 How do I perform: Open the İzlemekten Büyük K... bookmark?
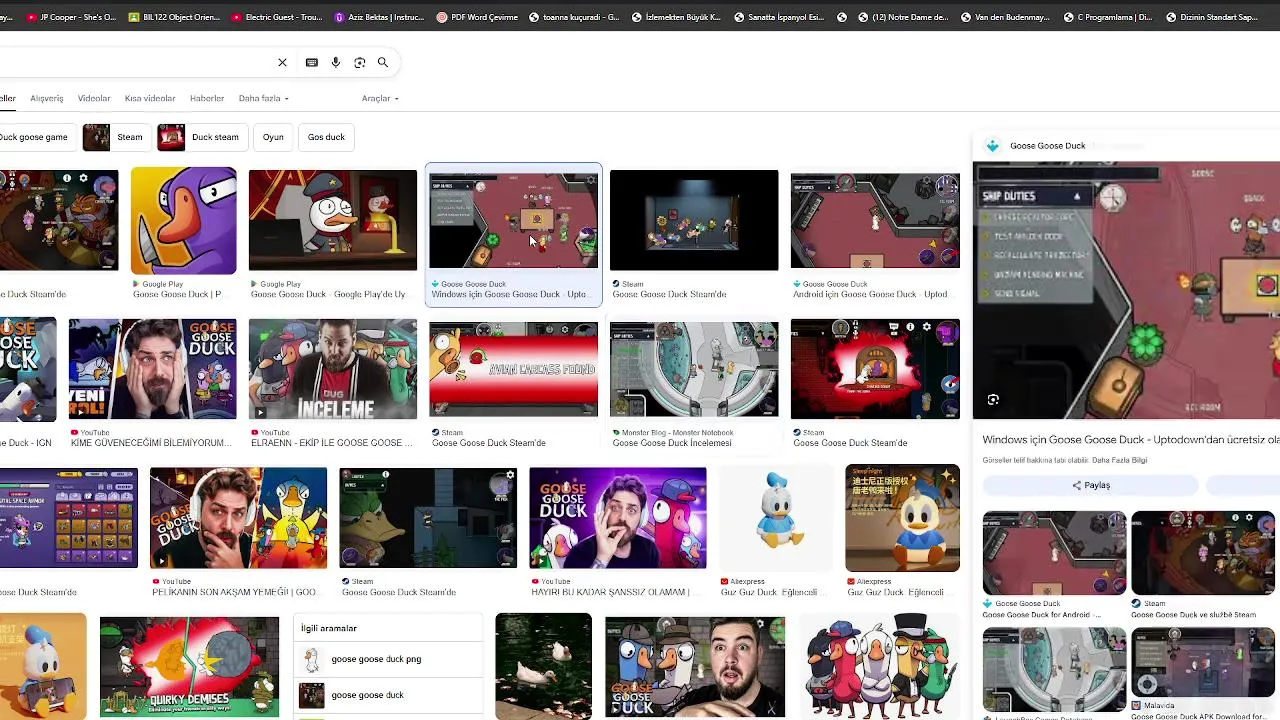pyautogui.click(x=677, y=17)
